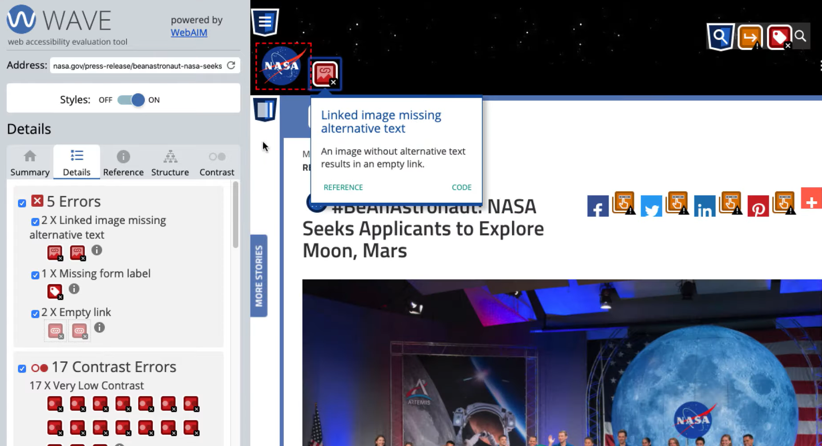The height and width of the screenshot is (446, 822).
Task: Click the Pinterest share icon
Action: coord(758,208)
